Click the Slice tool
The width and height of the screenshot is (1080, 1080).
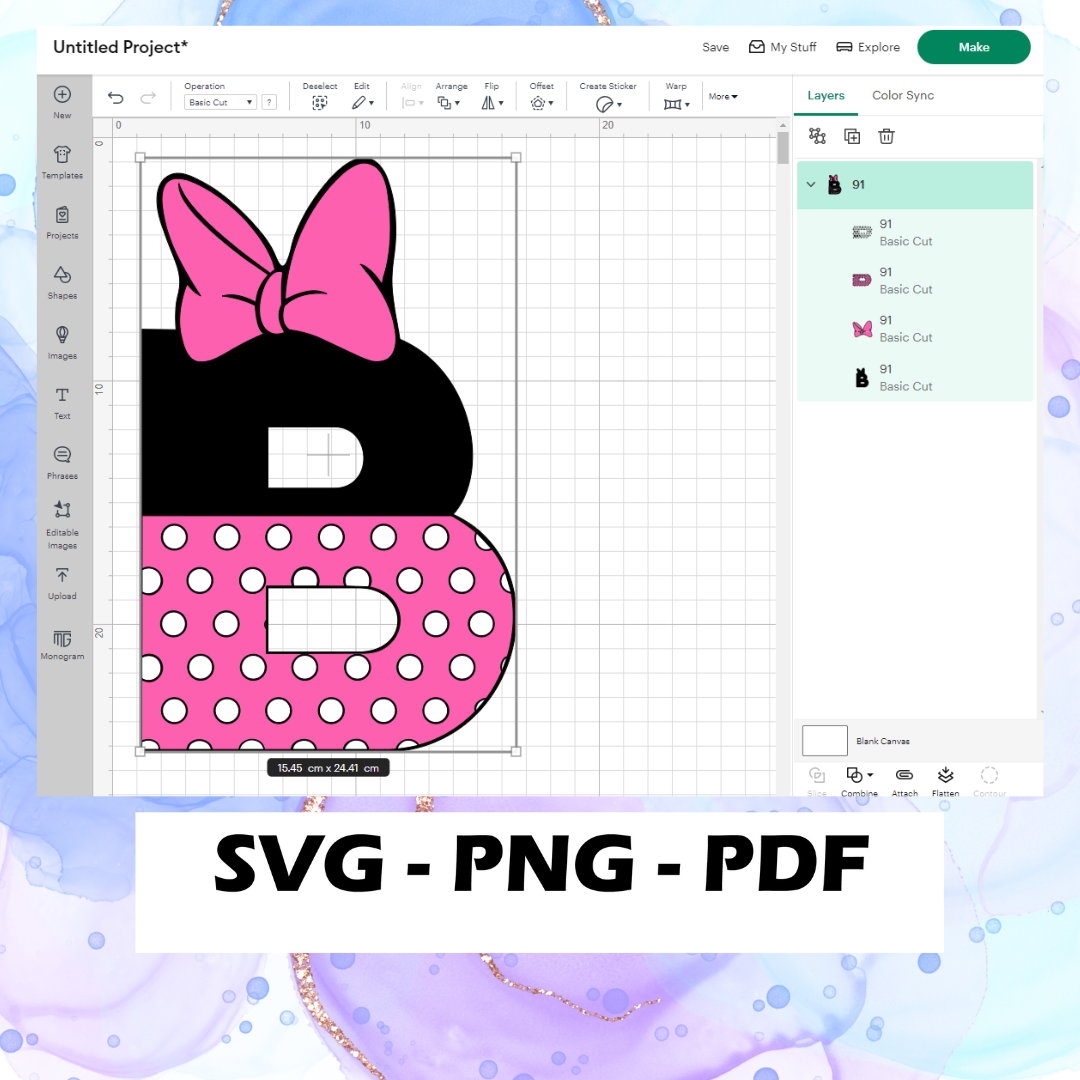coord(817,781)
